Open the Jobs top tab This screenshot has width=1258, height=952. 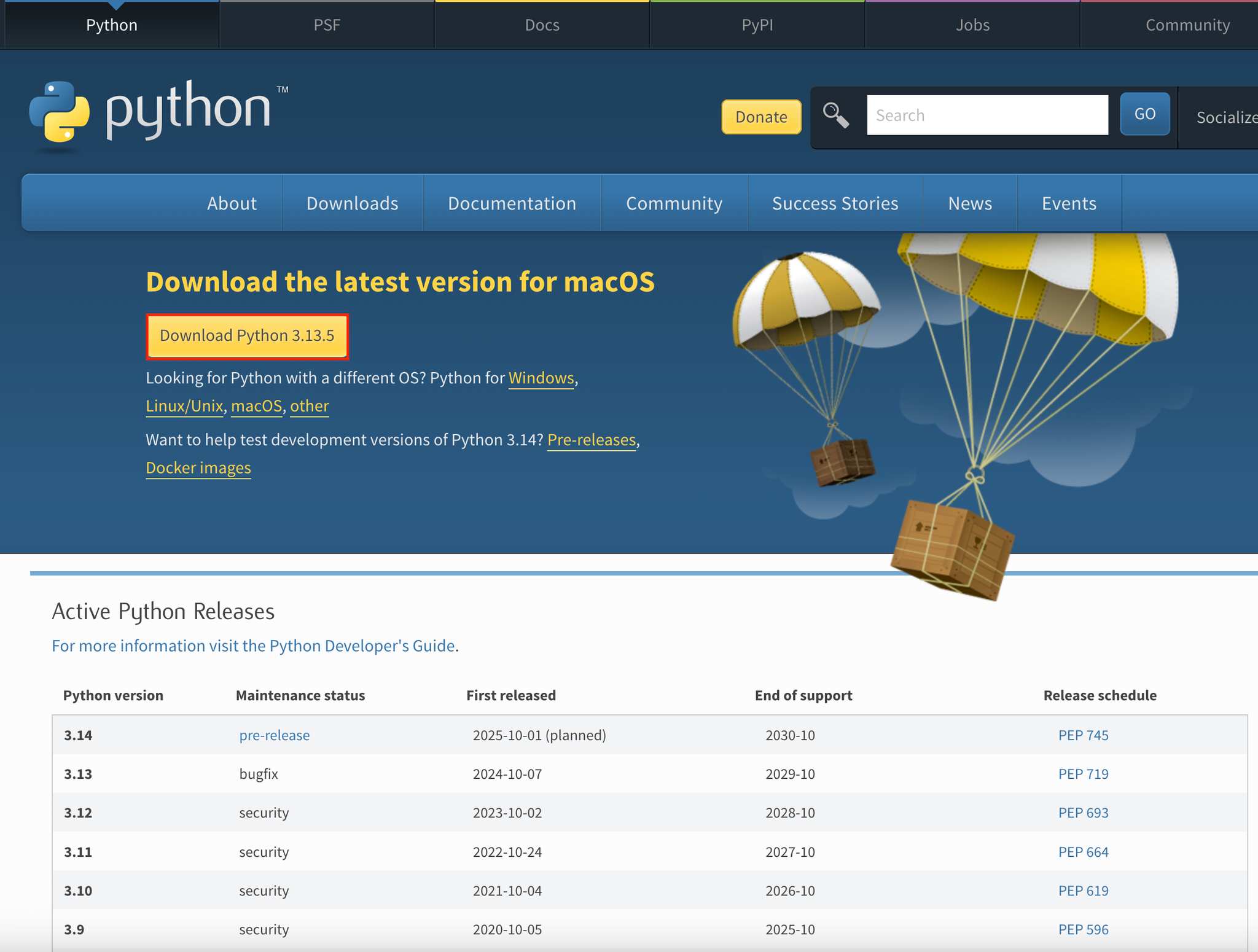click(972, 25)
